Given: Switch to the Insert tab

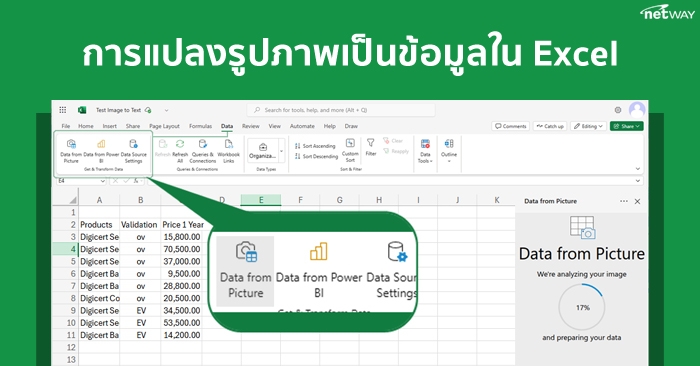Looking at the screenshot, I should [x=109, y=126].
